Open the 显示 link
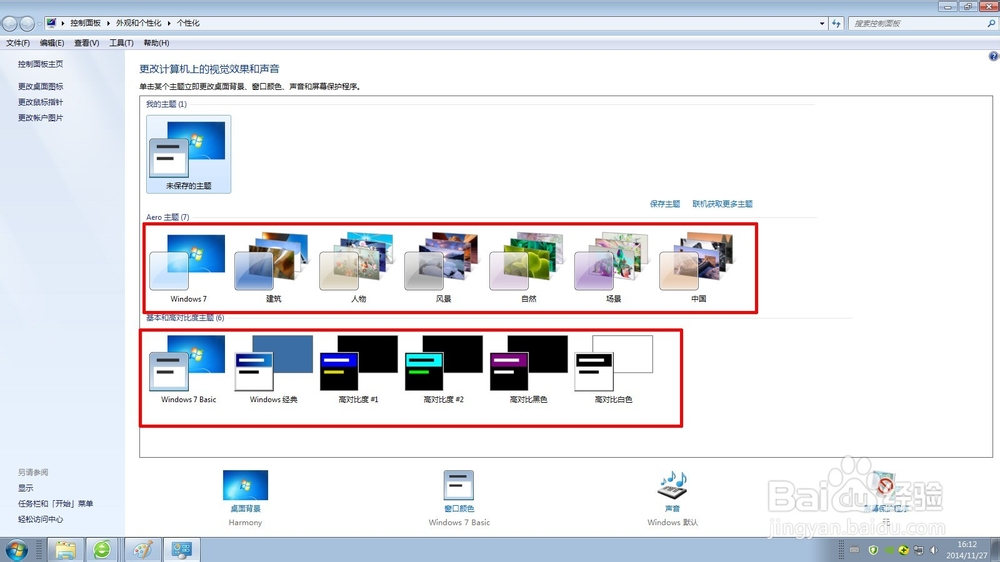 [26, 488]
